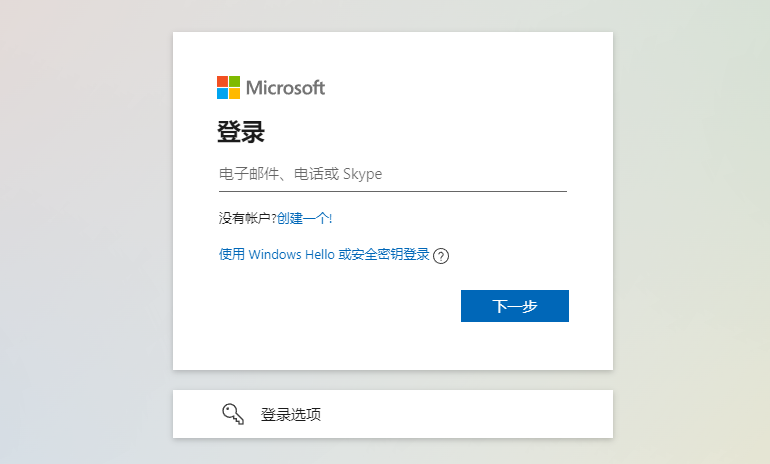Click the underline beneath the email field
This screenshot has width=770, height=464.
click(393, 191)
